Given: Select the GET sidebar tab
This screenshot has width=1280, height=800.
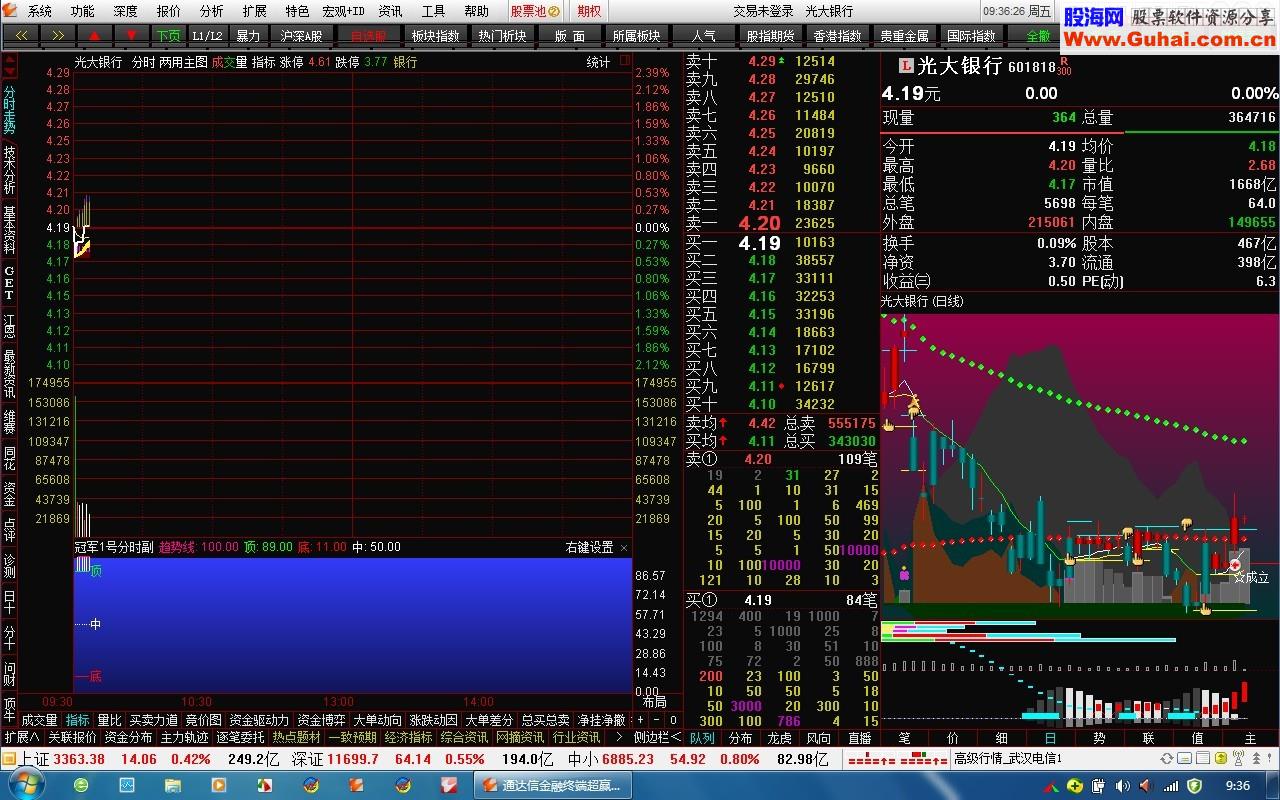Looking at the screenshot, I should [x=9, y=283].
